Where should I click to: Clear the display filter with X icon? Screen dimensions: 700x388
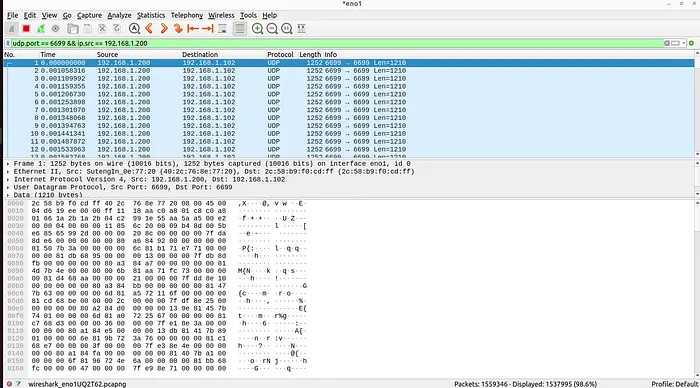pos(667,43)
